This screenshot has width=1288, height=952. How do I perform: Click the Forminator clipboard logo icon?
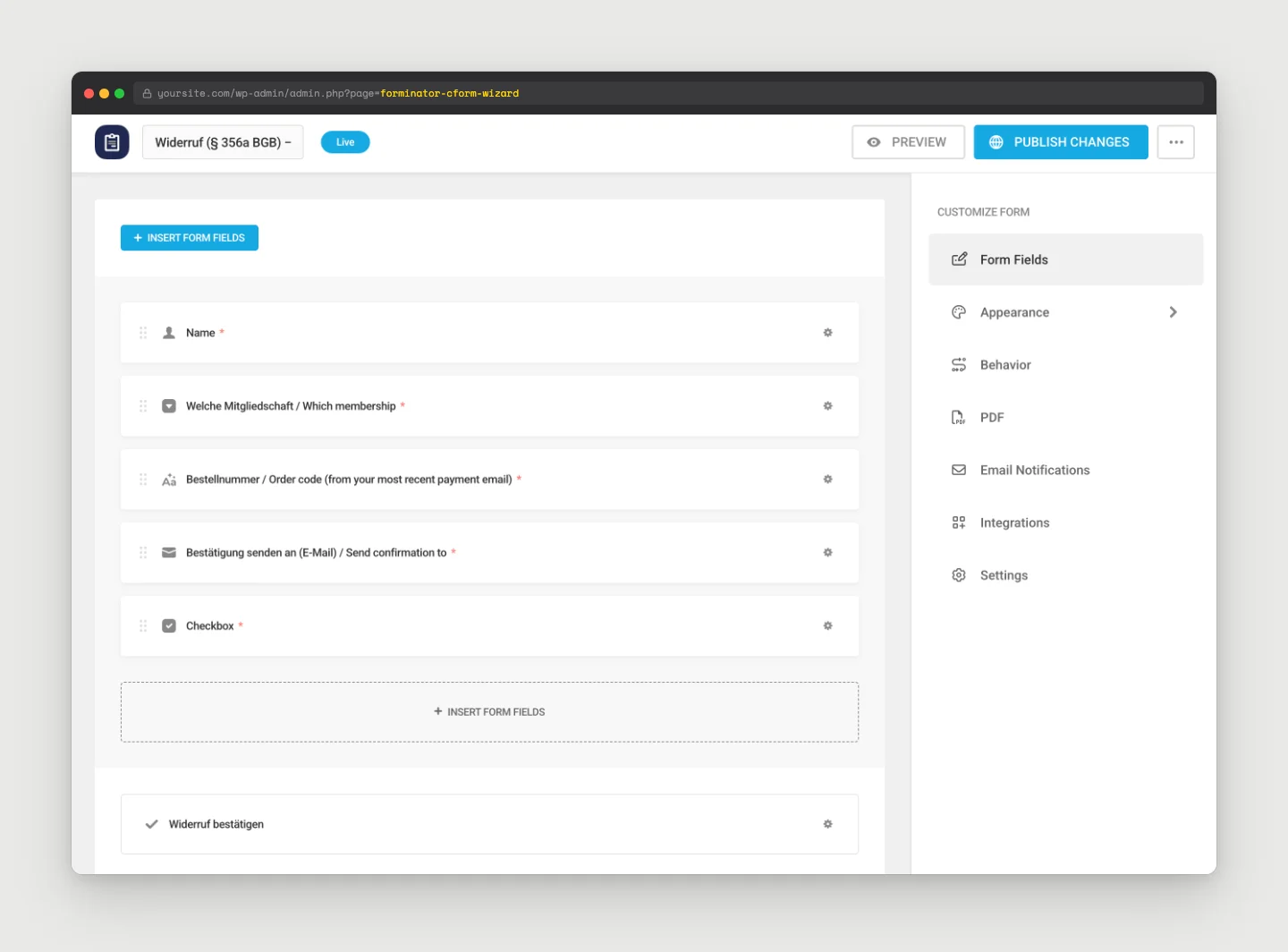tap(112, 142)
